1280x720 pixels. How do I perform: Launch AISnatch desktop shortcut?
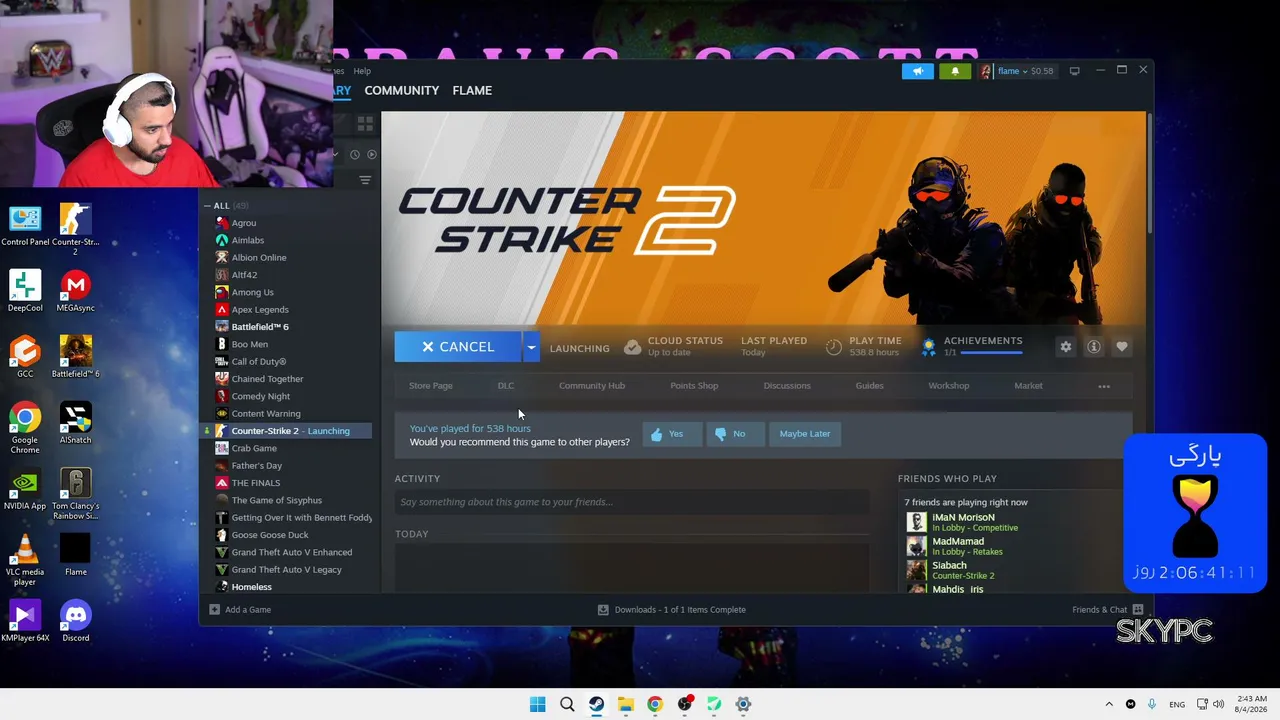75,423
